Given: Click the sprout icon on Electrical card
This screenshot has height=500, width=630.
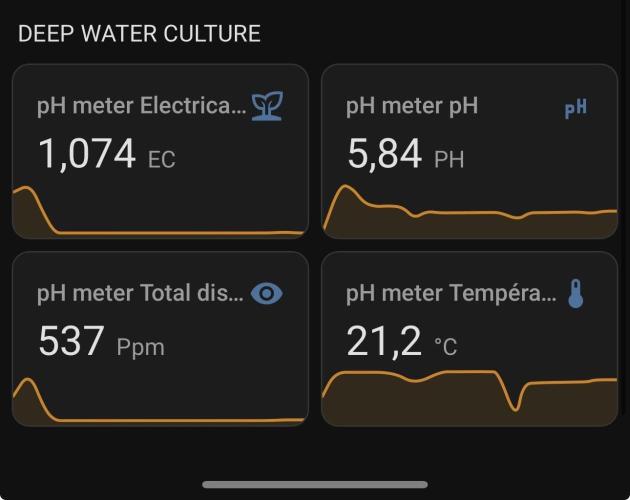Looking at the screenshot, I should 267,105.
